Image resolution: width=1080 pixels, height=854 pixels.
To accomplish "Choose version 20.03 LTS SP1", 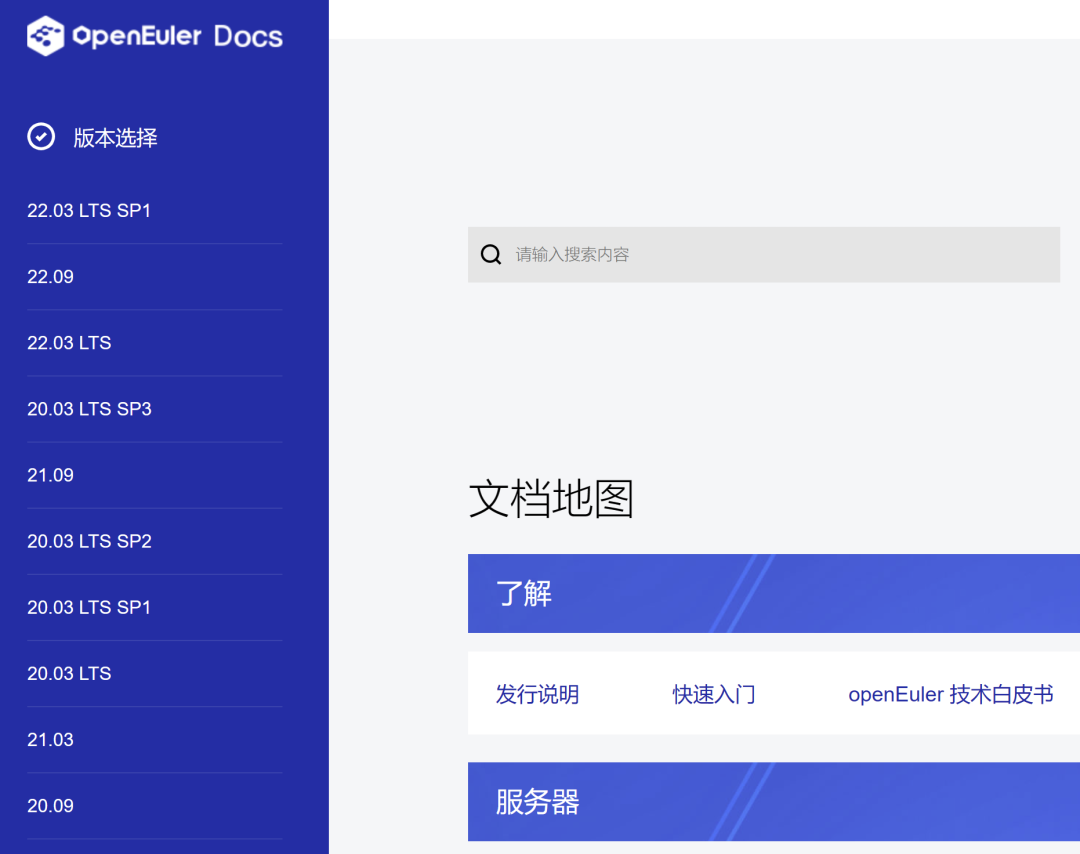I will point(89,606).
